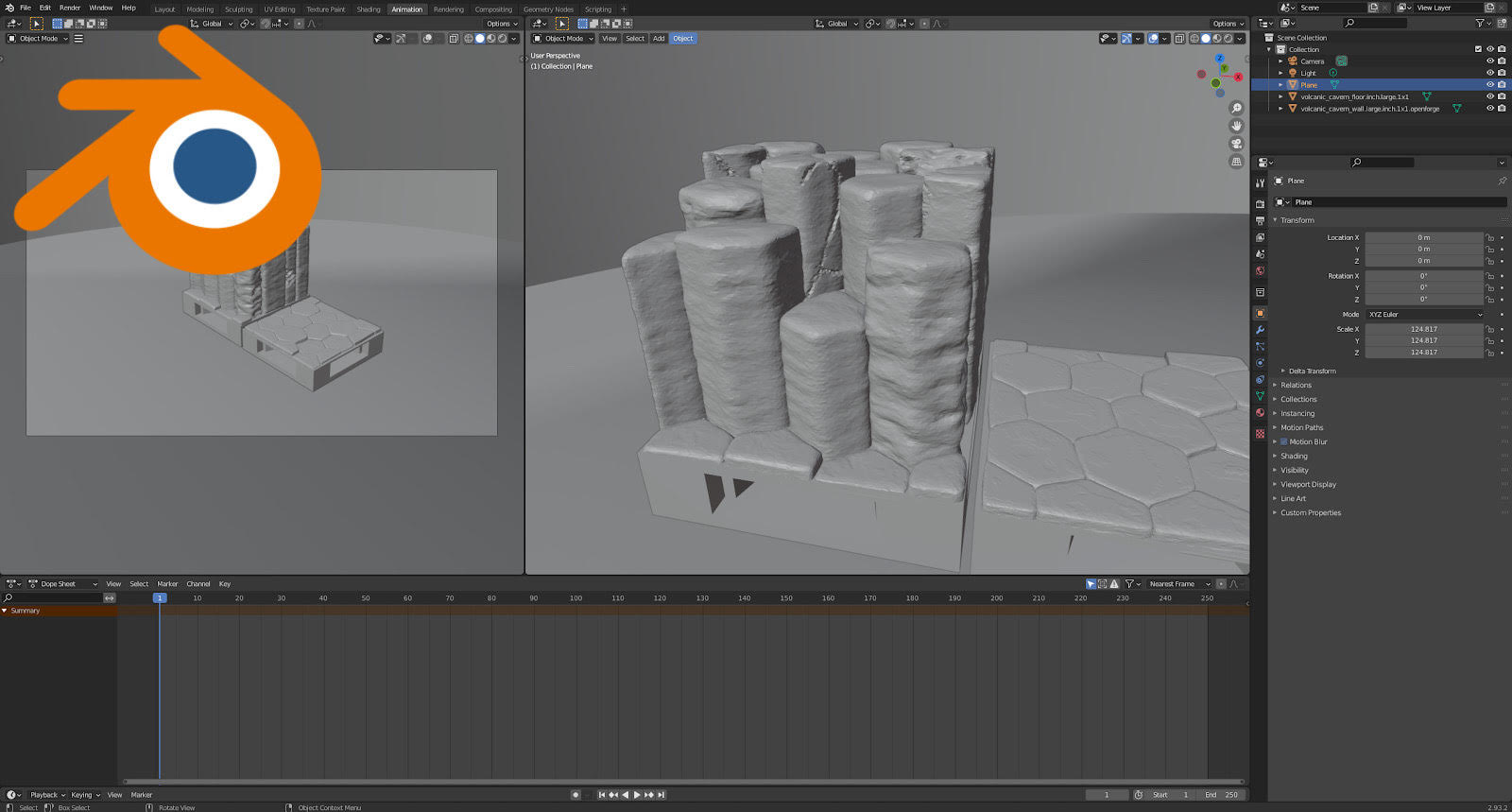Click frame 100 on the timeline ruler
Viewport: 1512px width, 812px height.
pos(576,598)
